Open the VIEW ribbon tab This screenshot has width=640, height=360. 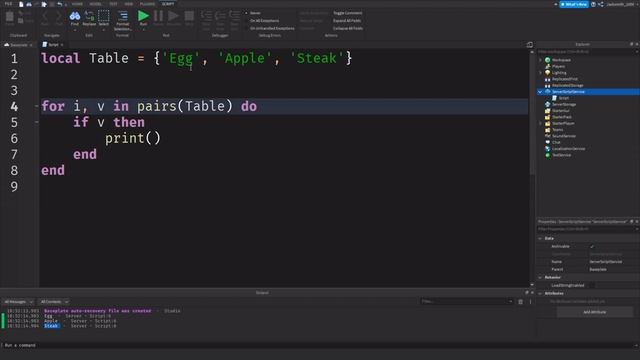[x=129, y=4]
